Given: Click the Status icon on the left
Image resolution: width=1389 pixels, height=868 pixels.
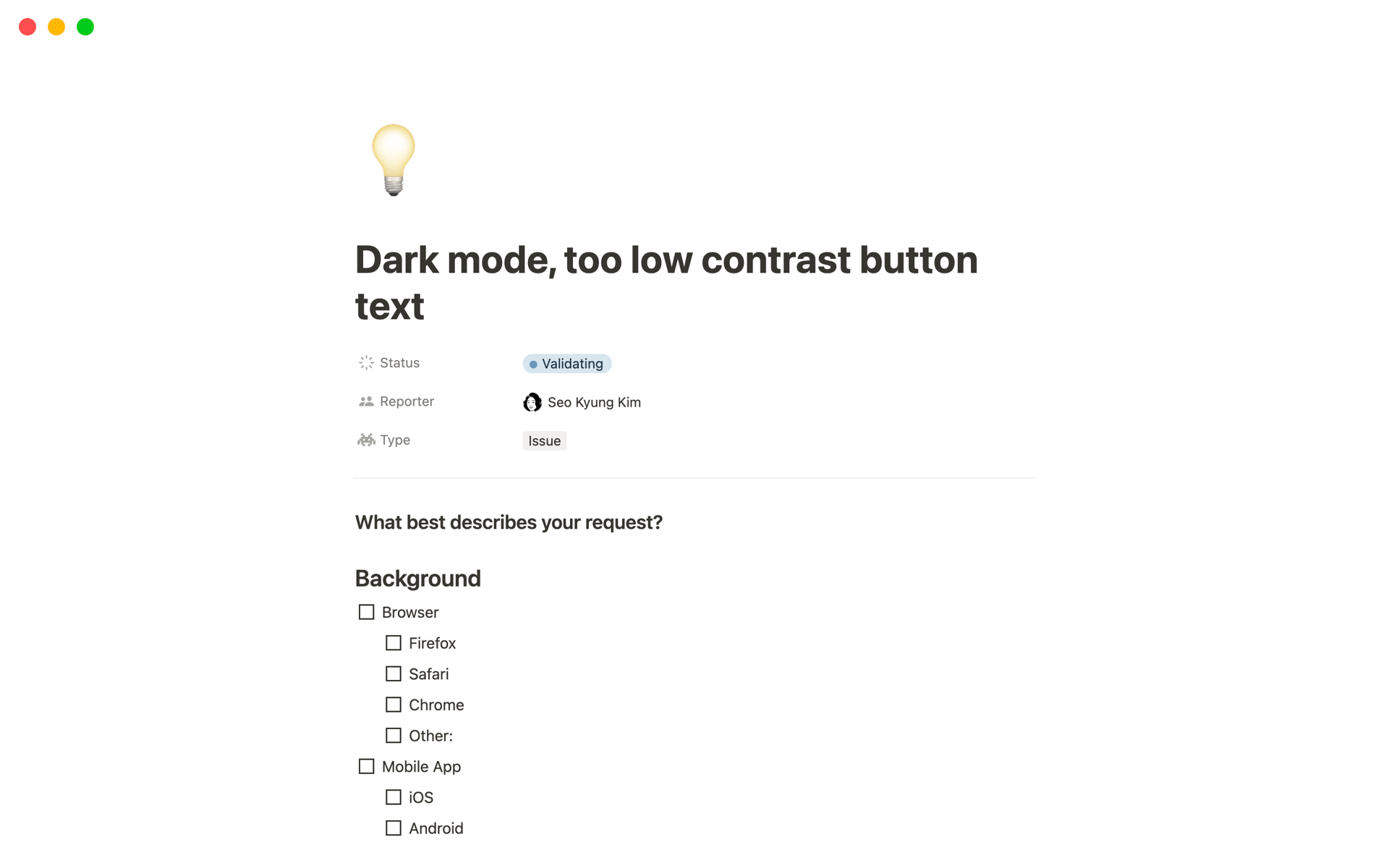Looking at the screenshot, I should [366, 363].
